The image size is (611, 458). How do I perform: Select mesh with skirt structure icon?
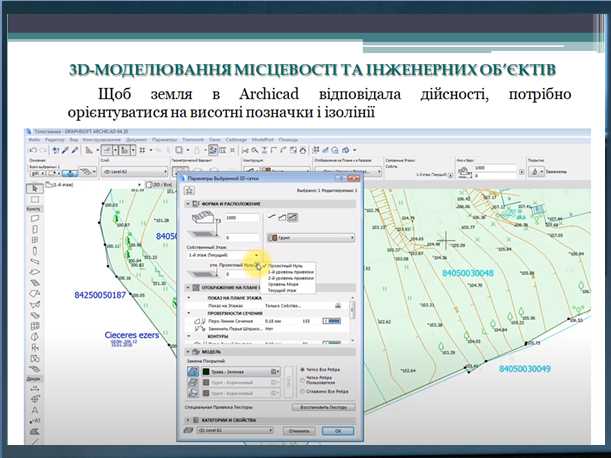coord(282,218)
